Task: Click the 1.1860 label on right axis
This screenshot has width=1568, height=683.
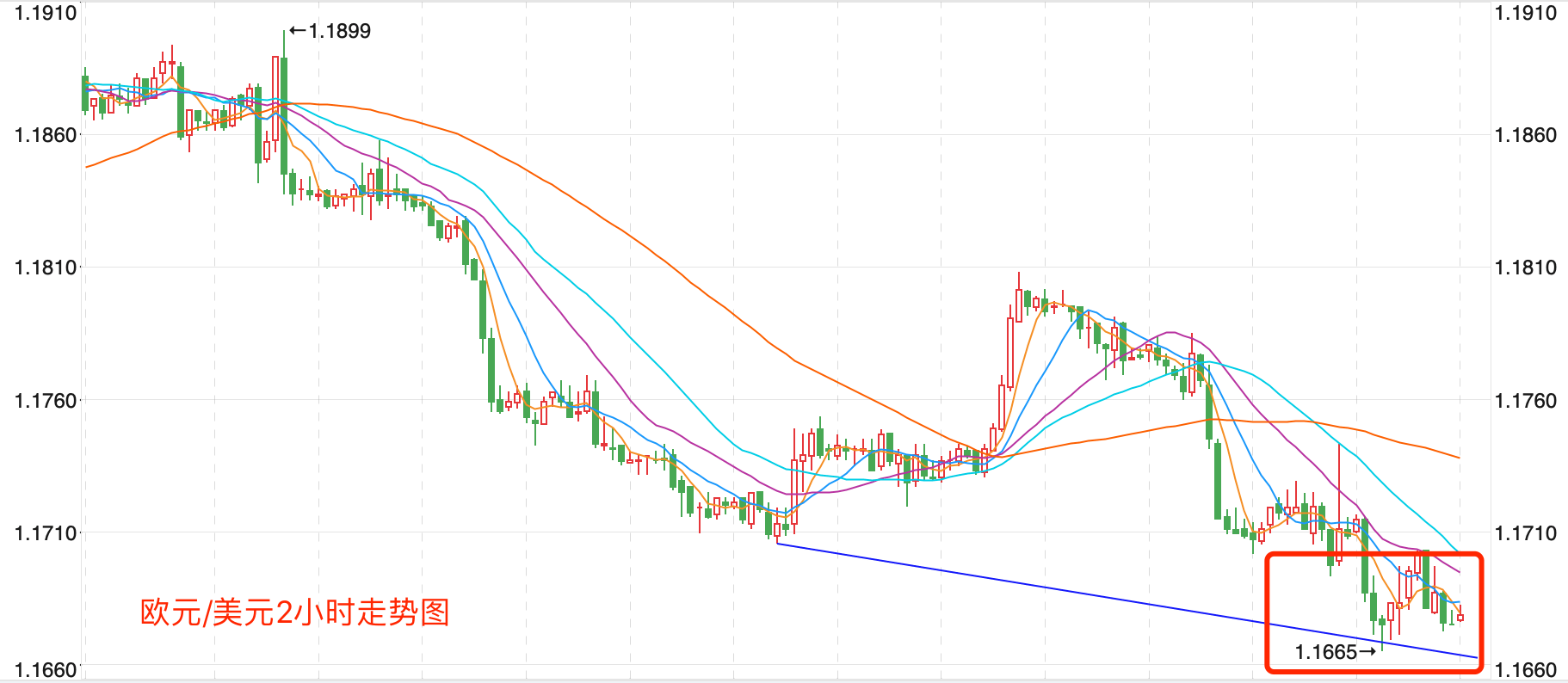Action: tap(1525, 135)
